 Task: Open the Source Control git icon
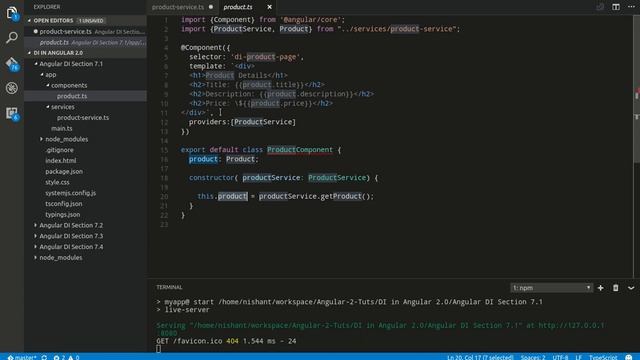tap(12, 63)
